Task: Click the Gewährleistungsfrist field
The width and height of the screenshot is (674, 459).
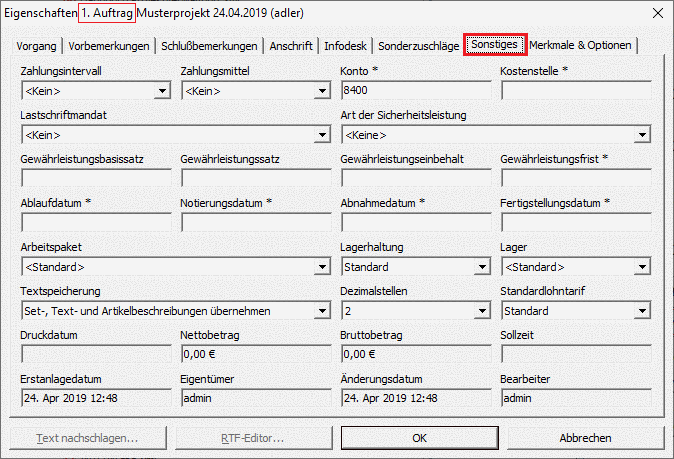Action: pos(576,178)
